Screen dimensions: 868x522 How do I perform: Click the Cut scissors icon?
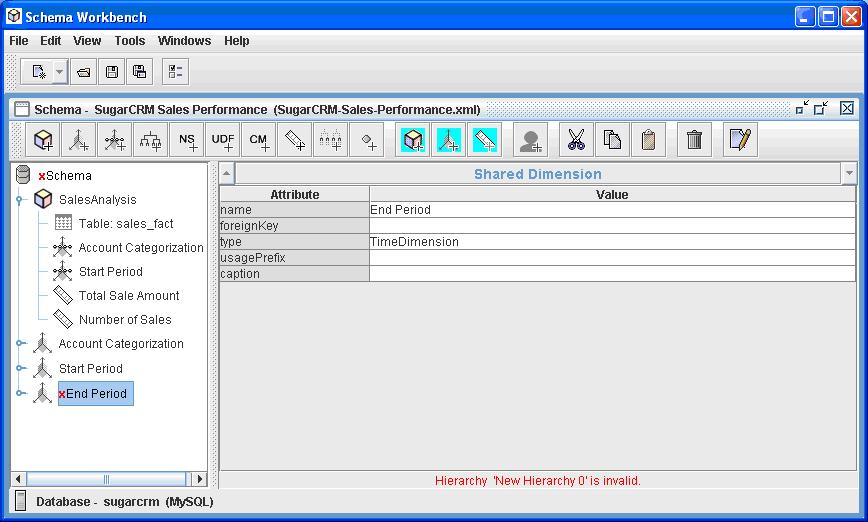tap(575, 141)
